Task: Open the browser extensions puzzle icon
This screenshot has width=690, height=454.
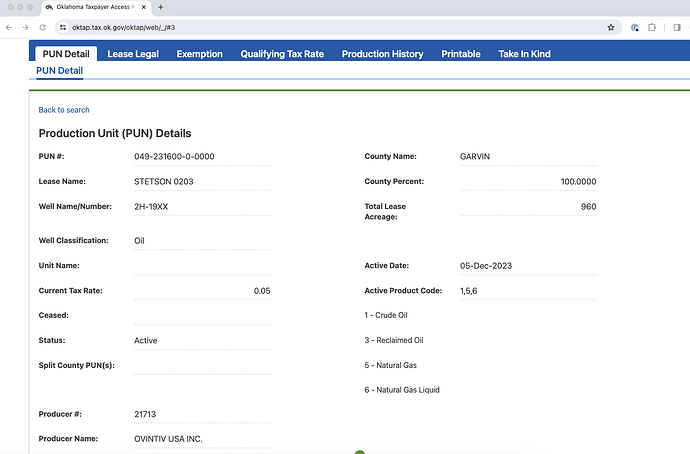Action: click(653, 27)
